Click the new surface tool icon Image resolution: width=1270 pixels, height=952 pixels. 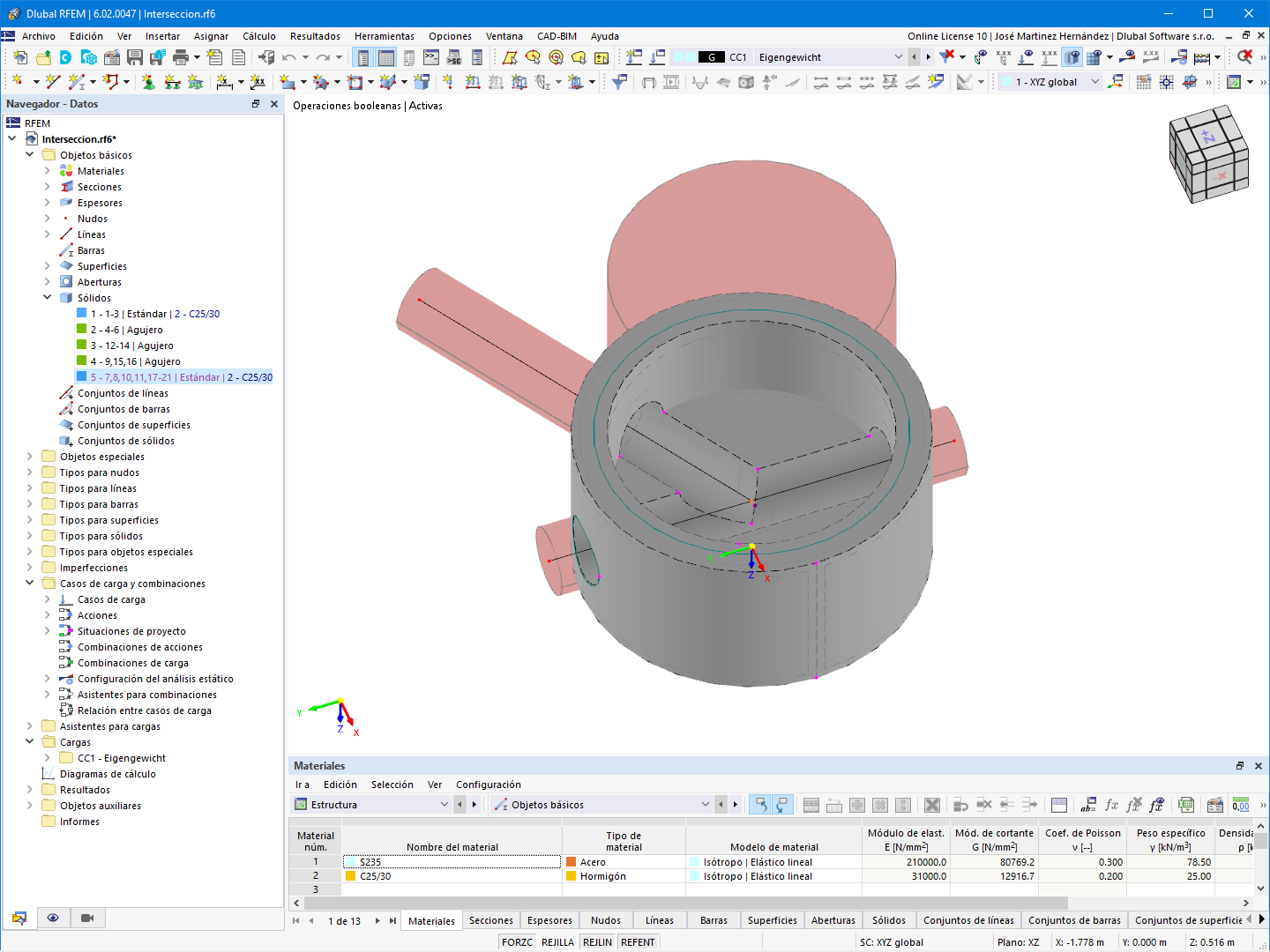point(288,82)
